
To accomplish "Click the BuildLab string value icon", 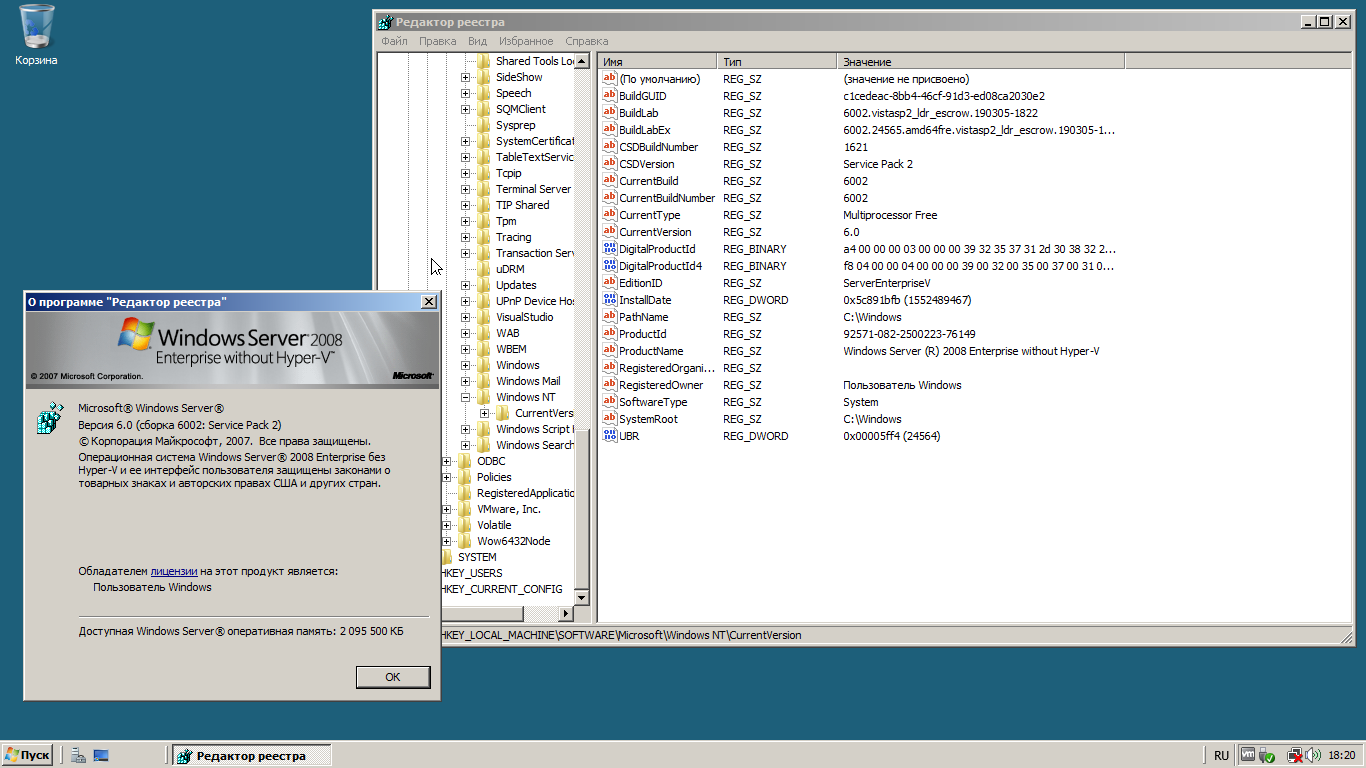I will point(610,113).
